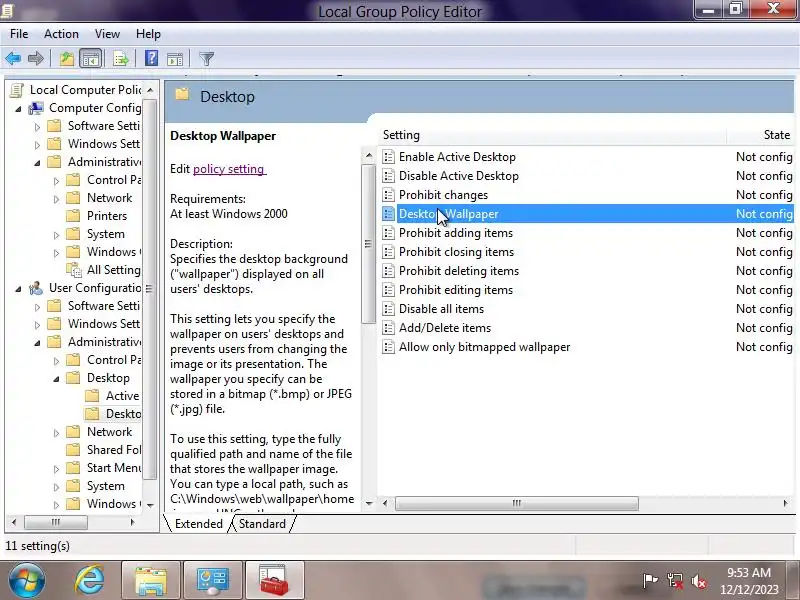Select the Printers tree folder
The width and height of the screenshot is (800, 600).
107,216
